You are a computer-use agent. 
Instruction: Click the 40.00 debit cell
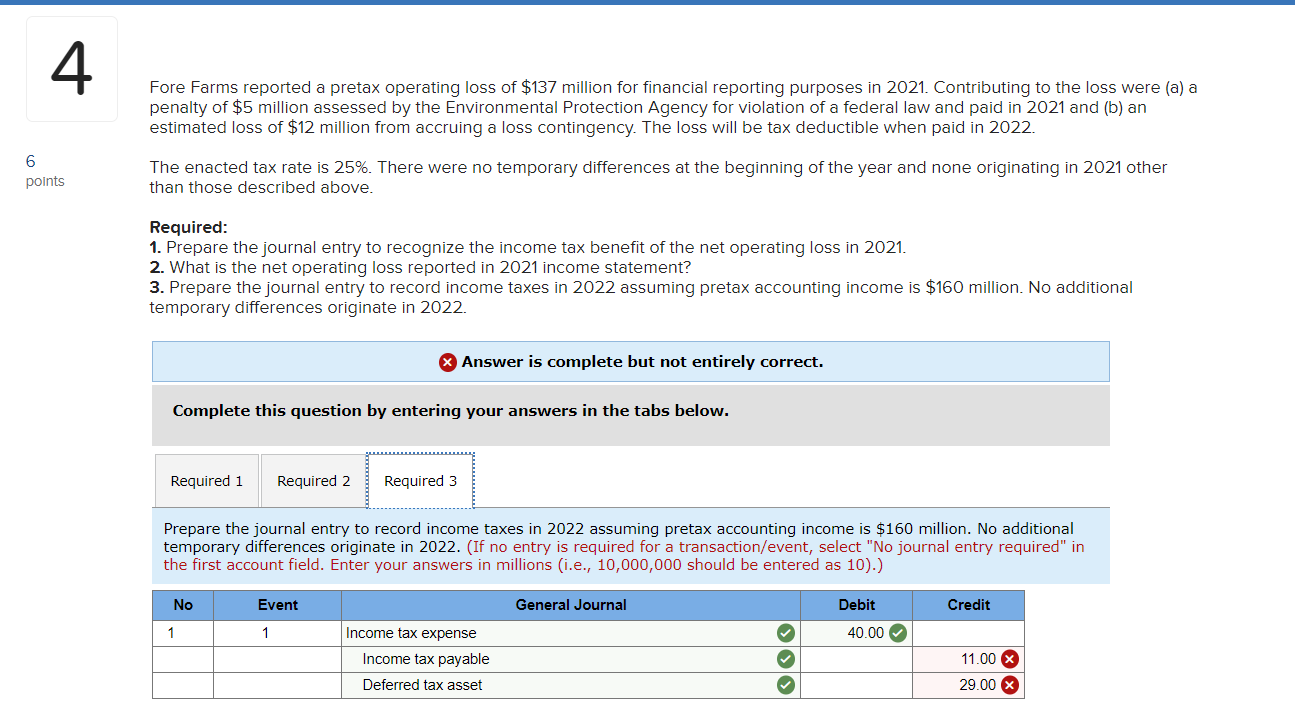pyautogui.click(x=856, y=633)
